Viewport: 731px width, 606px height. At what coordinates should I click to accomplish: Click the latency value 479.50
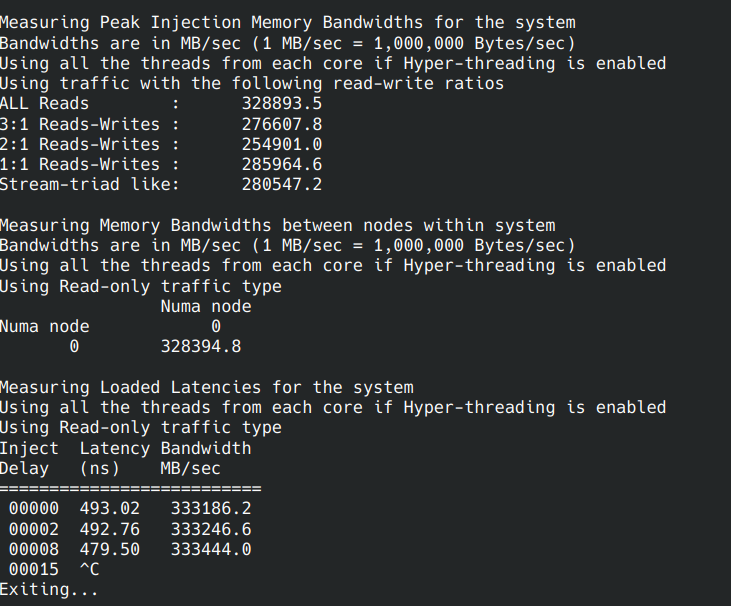coord(110,548)
